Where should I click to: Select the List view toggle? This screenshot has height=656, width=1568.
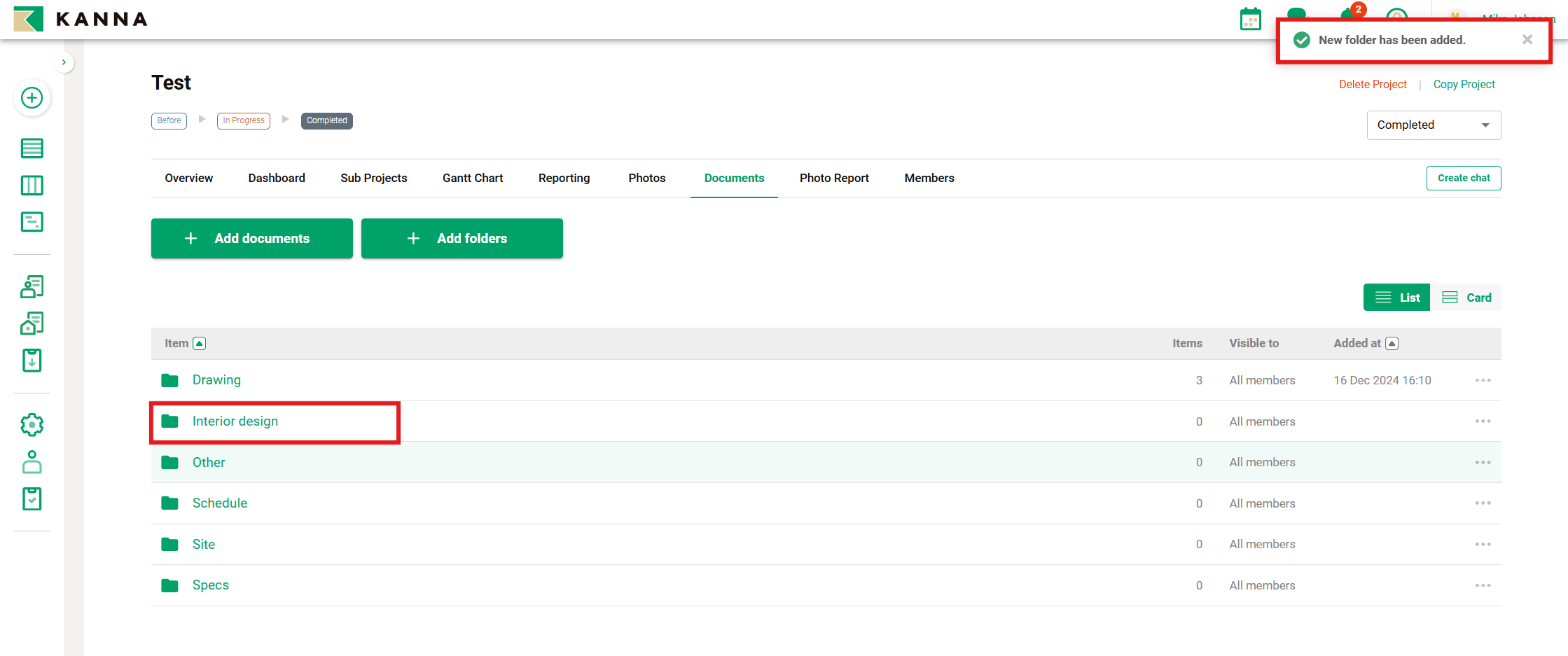[1396, 298]
